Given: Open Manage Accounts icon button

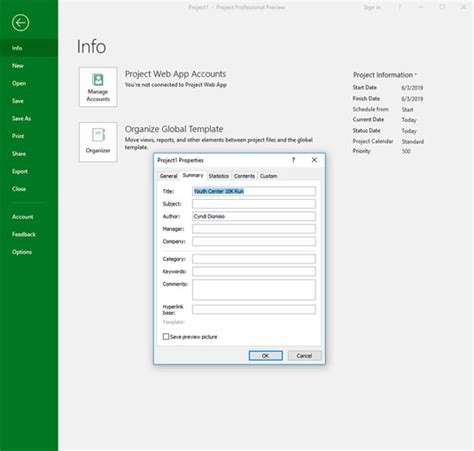Looking at the screenshot, I should coord(98,87).
